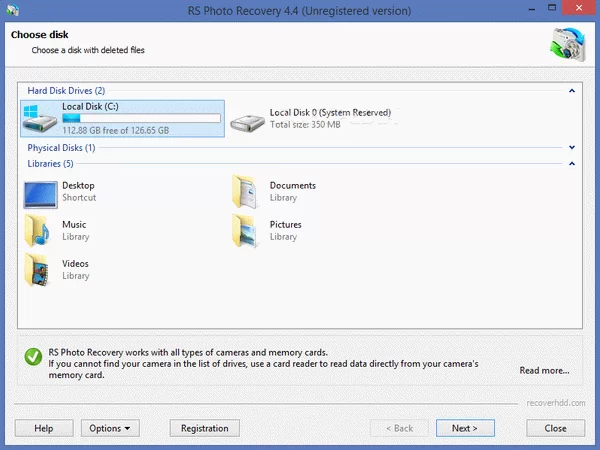Maximize the RS Photo Recovery window
The height and width of the screenshot is (450, 600).
coord(552,8)
